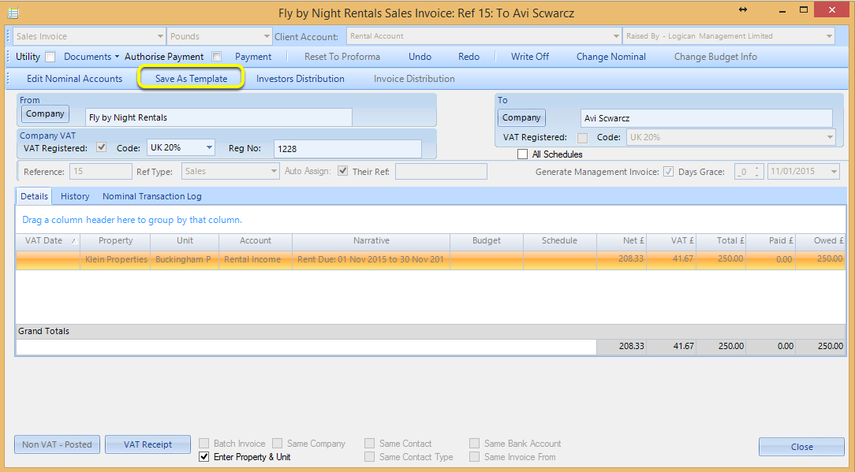Switch to the Nominal Transaction Log tab
The height and width of the screenshot is (472, 855).
point(152,196)
